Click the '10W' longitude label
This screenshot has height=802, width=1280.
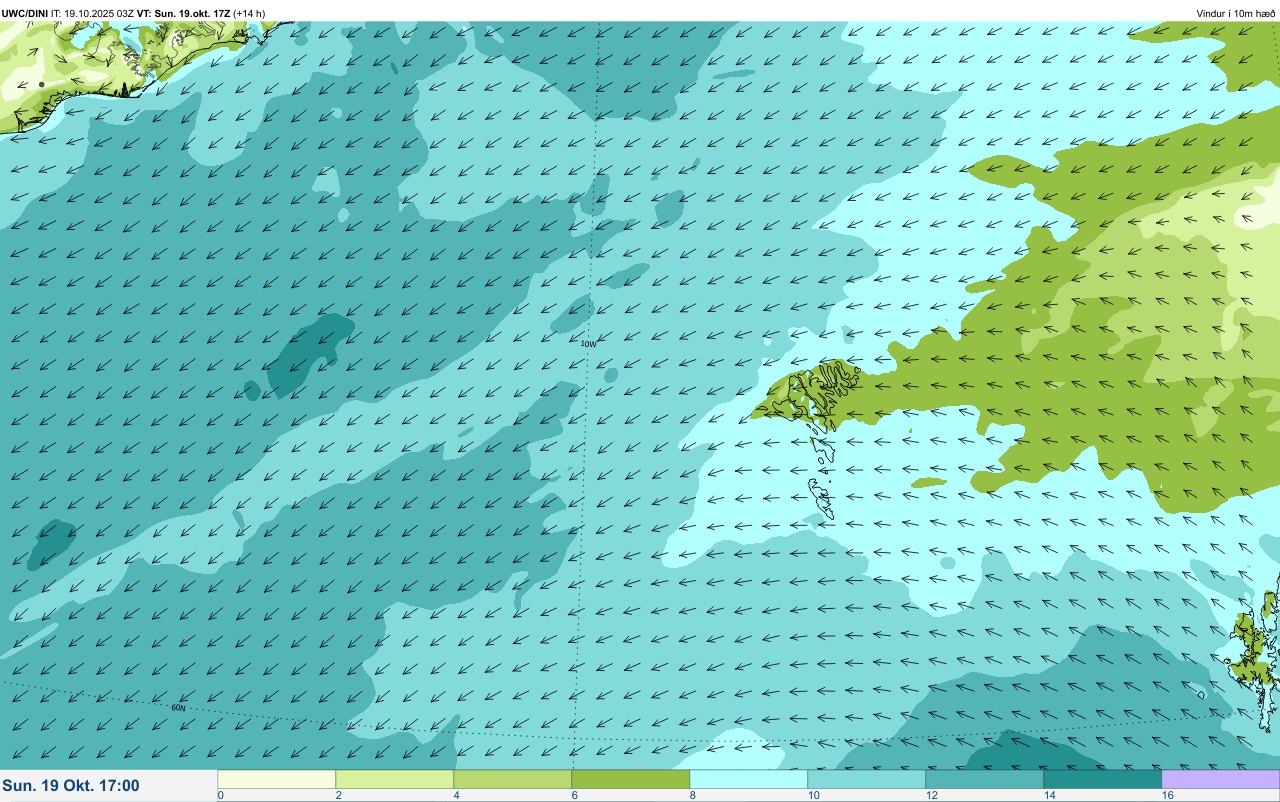(x=588, y=344)
